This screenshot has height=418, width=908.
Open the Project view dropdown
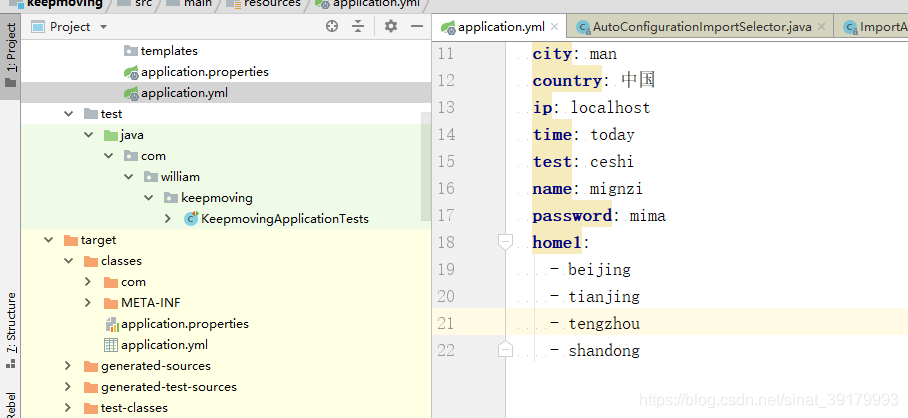coord(104,27)
